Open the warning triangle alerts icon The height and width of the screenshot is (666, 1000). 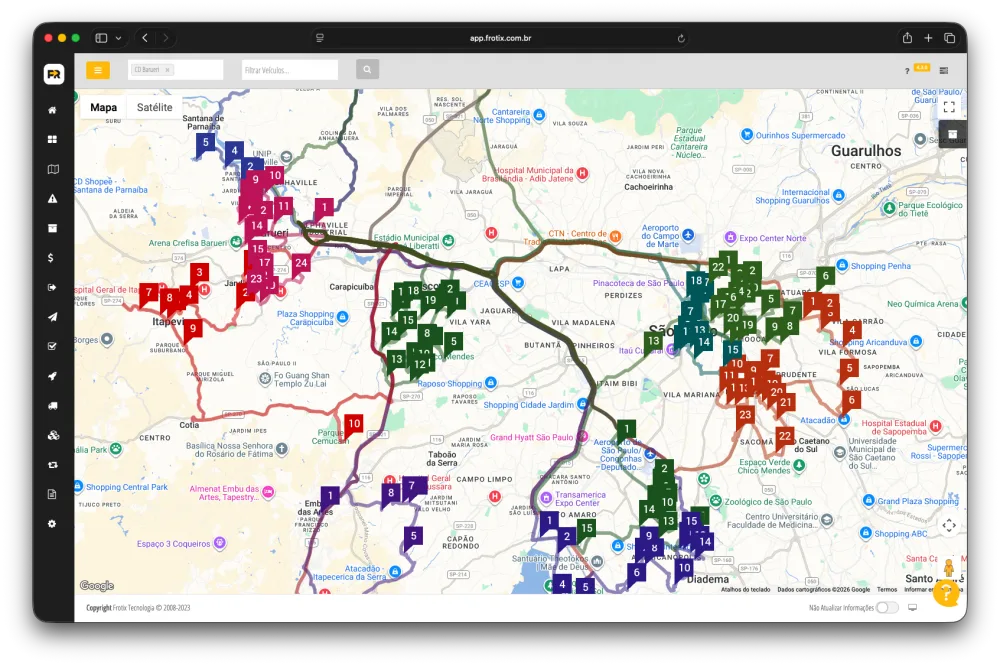(52, 198)
